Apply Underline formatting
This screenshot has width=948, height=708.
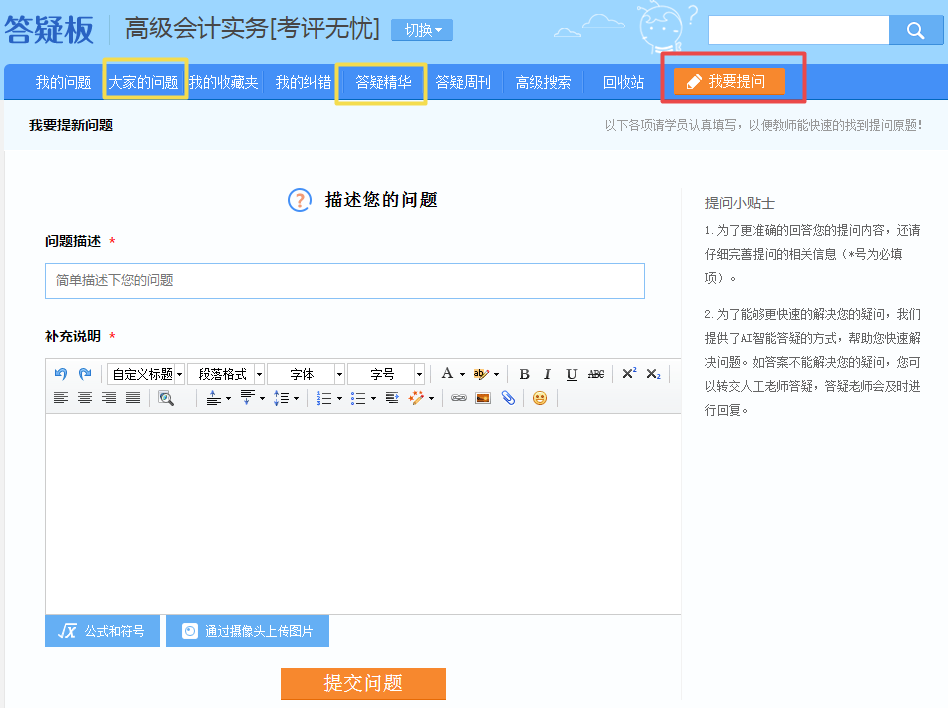[571, 373]
